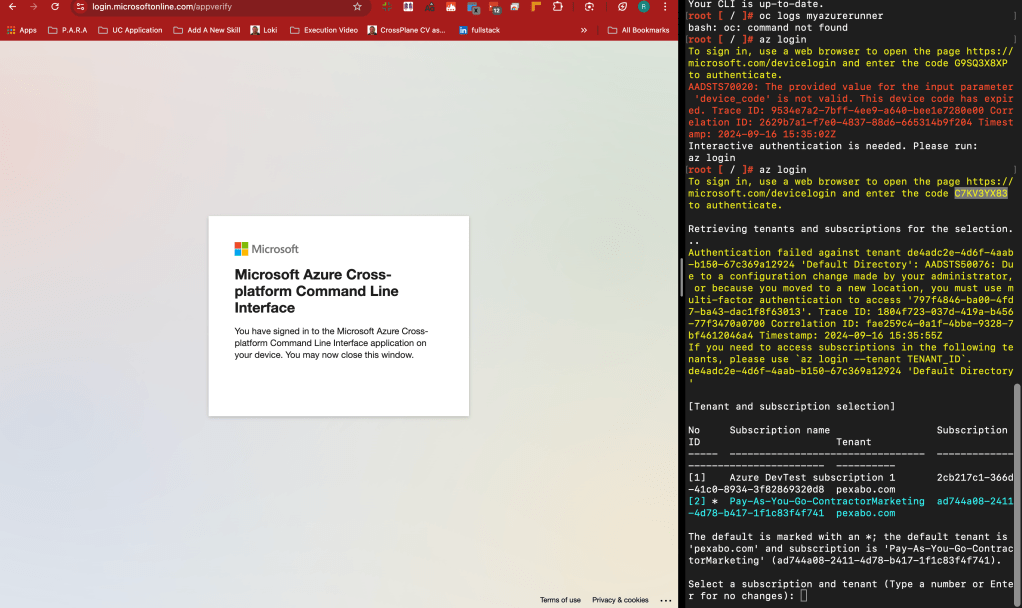
Task: Click the terminal subscription selection prompt cursor
Action: click(x=804, y=596)
